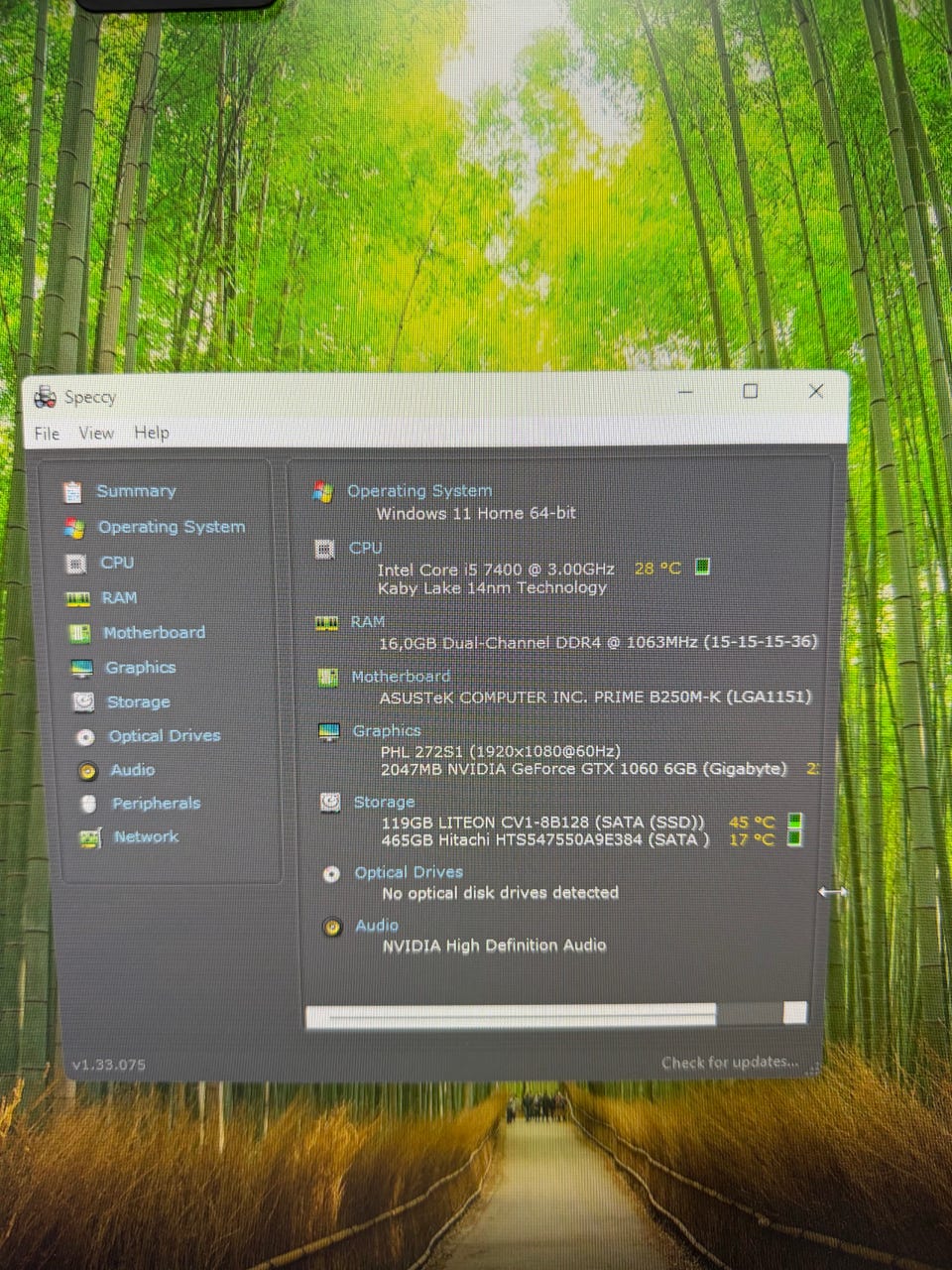Open the CPU heading link in summary
This screenshot has height=1270, width=952.
click(365, 548)
